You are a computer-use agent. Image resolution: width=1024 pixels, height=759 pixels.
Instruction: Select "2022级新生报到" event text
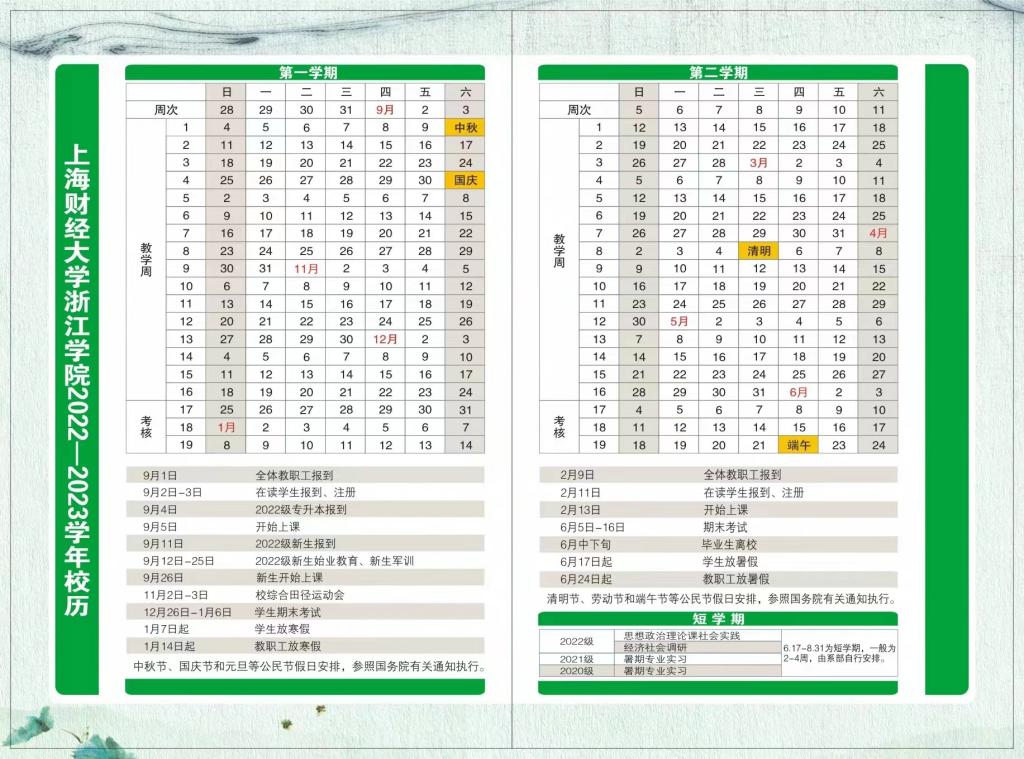click(295, 543)
